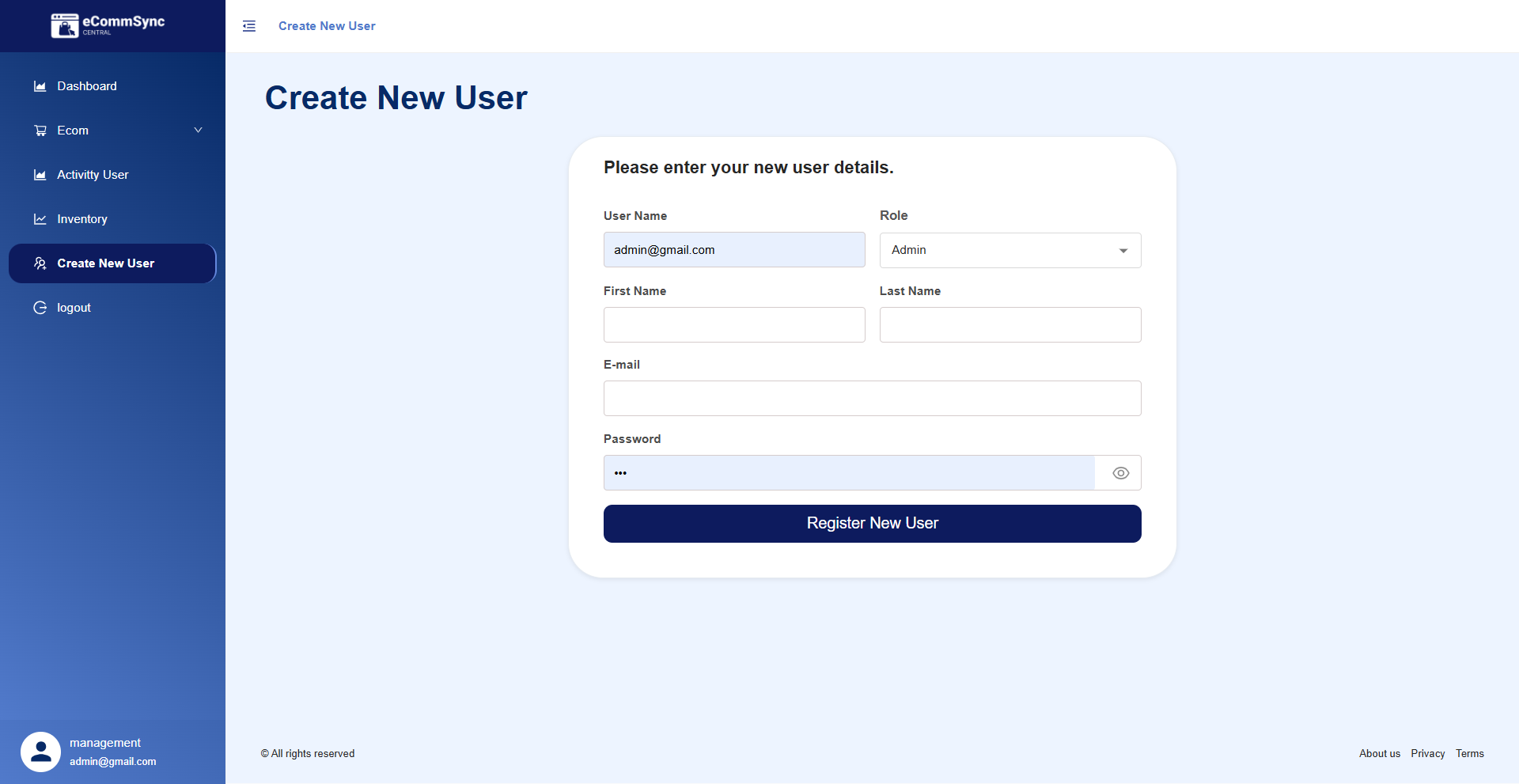Image resolution: width=1519 pixels, height=784 pixels.
Task: Open the About us footer link
Action: tap(1380, 753)
